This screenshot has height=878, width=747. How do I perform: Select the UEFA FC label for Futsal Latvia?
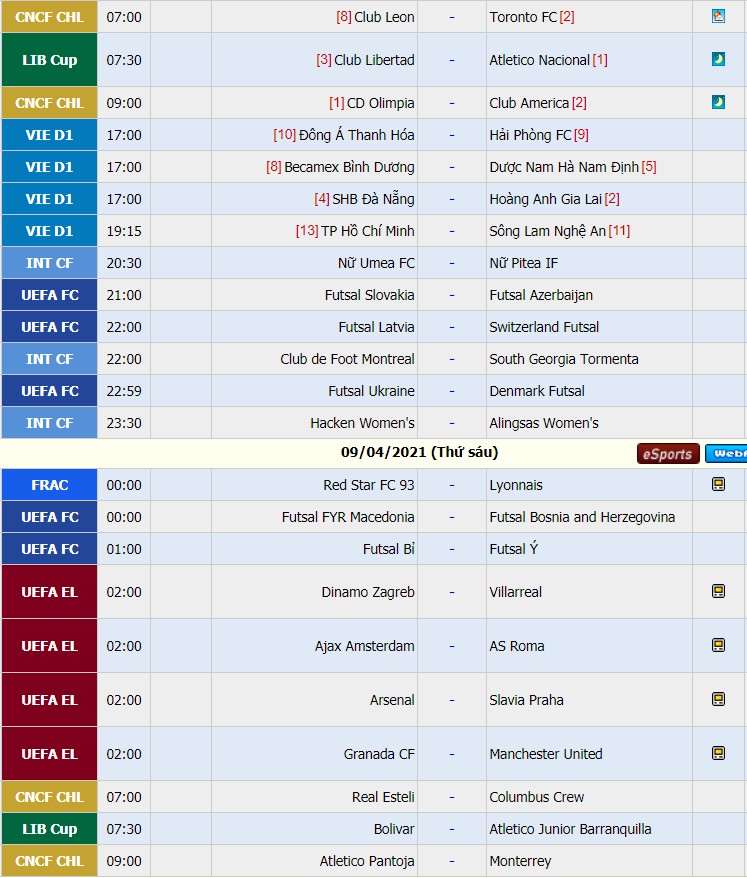49,326
